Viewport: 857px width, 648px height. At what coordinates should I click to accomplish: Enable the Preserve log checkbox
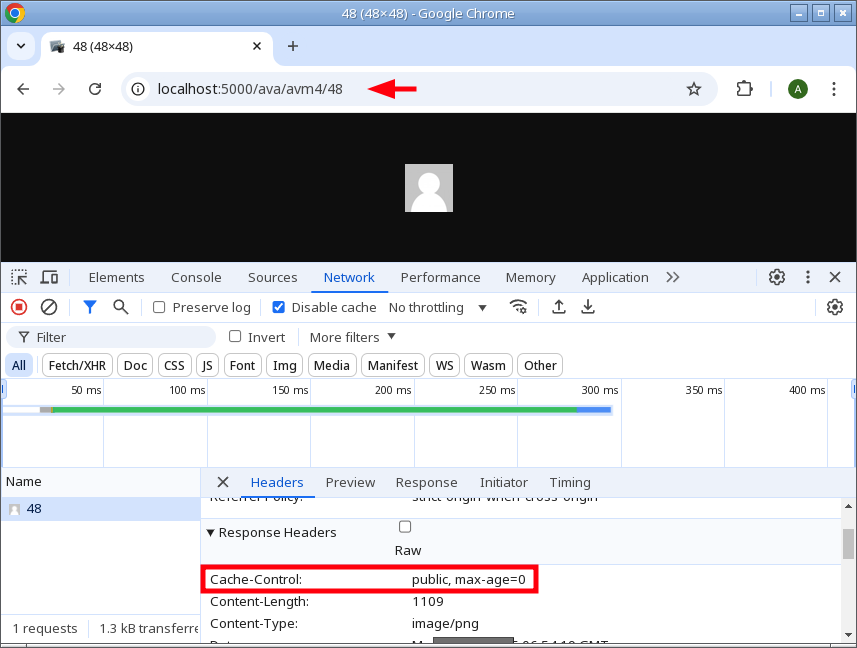159,308
